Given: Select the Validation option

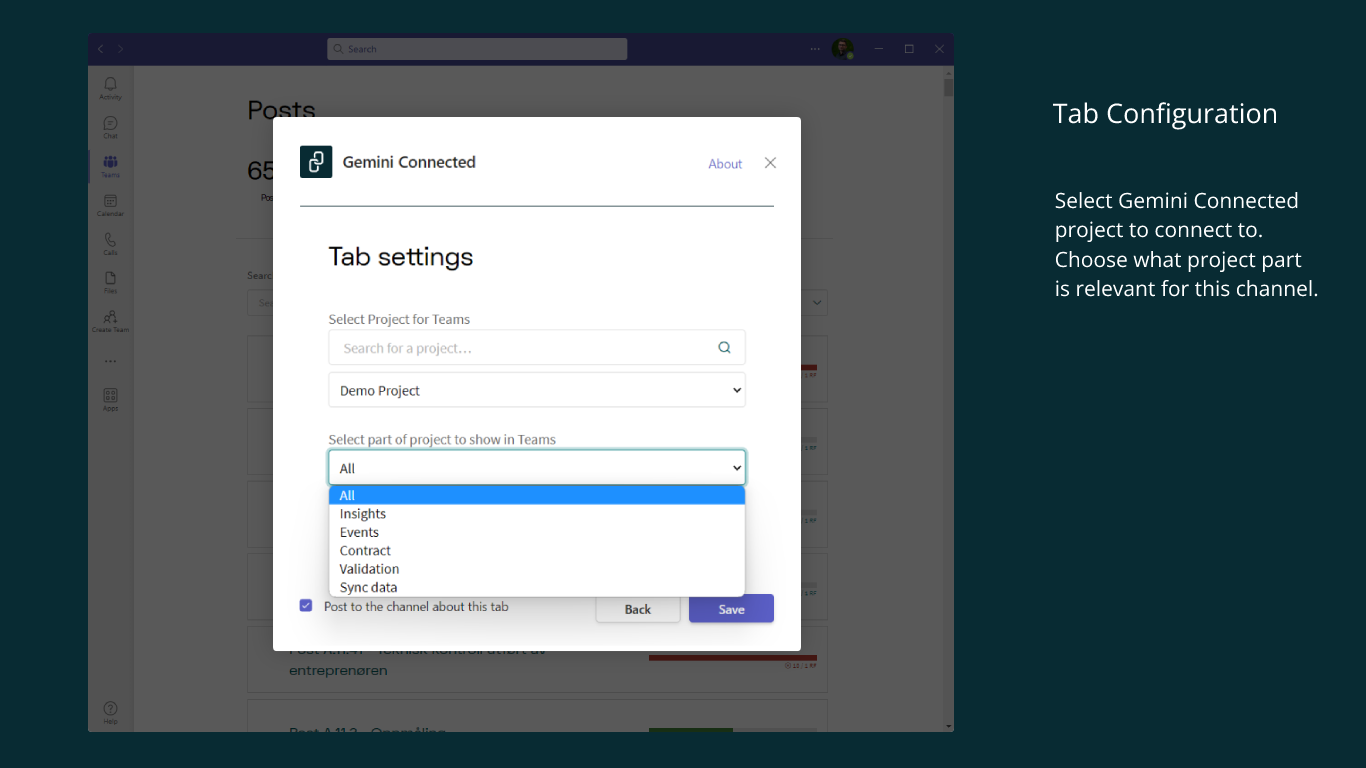Looking at the screenshot, I should tap(537, 569).
